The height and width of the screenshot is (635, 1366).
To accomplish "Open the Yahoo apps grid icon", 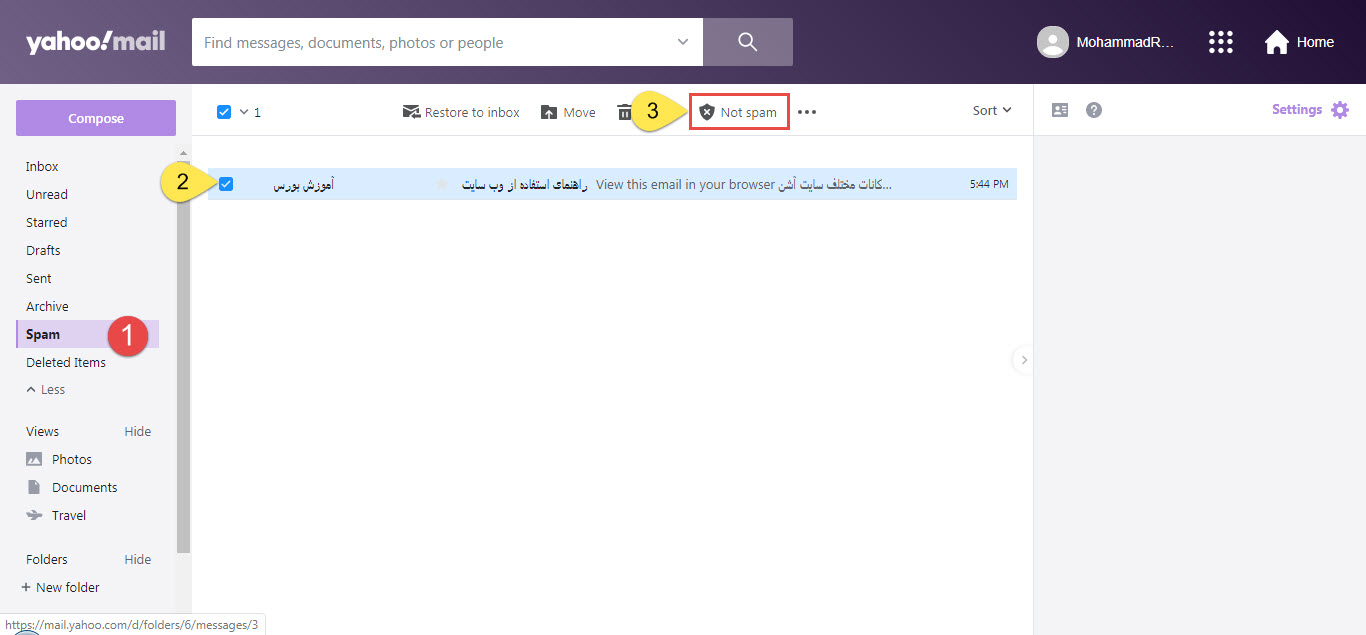I will click(x=1221, y=42).
